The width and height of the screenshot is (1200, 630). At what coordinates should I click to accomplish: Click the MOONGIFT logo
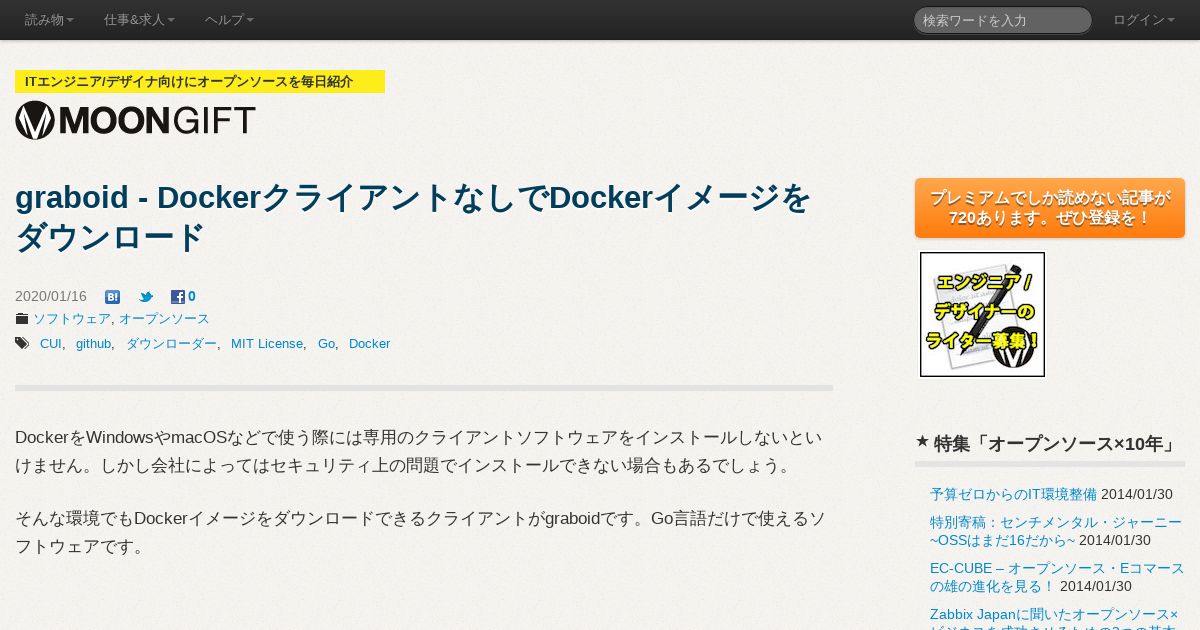click(x=135, y=120)
